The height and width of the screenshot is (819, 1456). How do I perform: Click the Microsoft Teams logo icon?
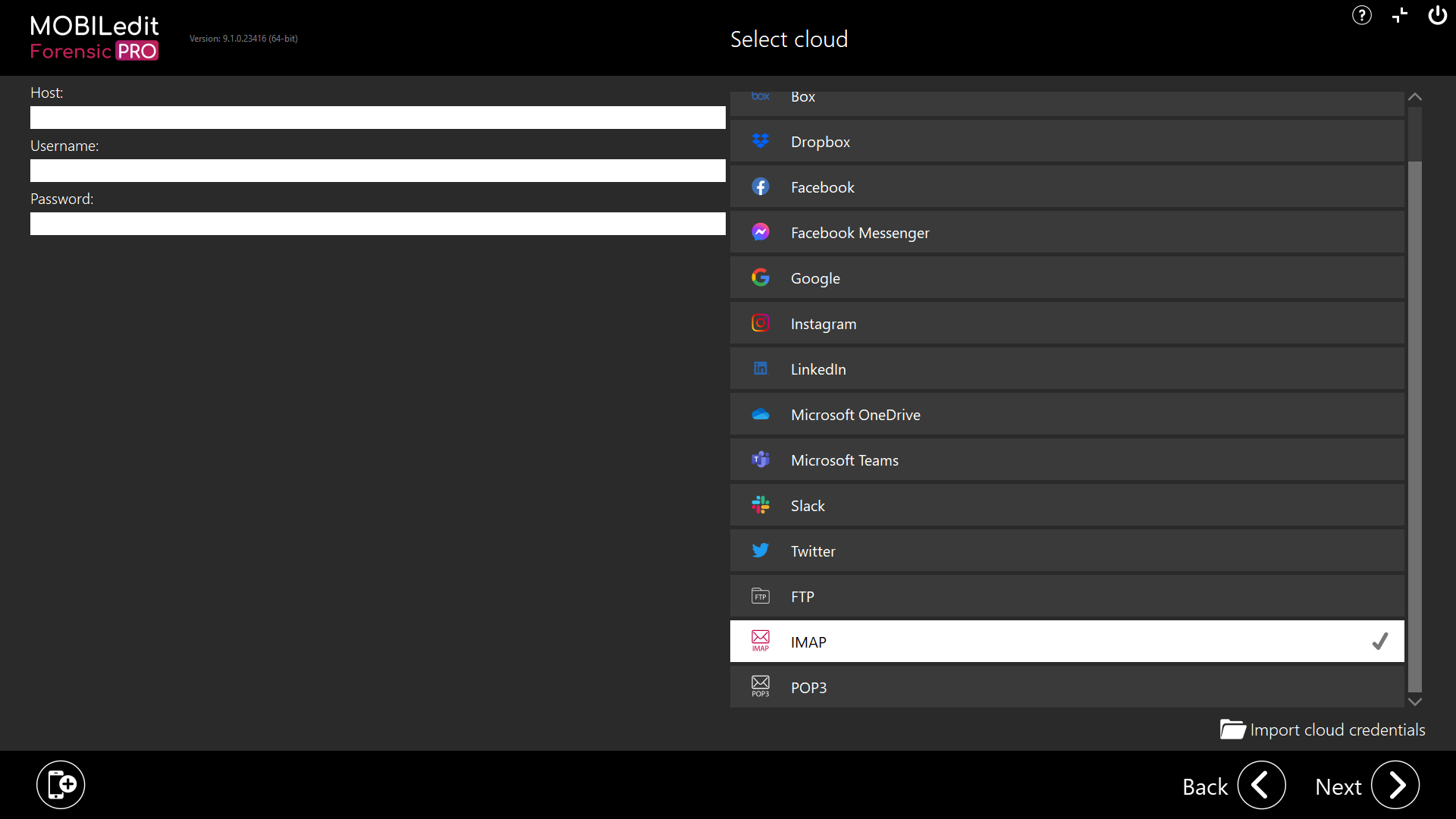(760, 460)
